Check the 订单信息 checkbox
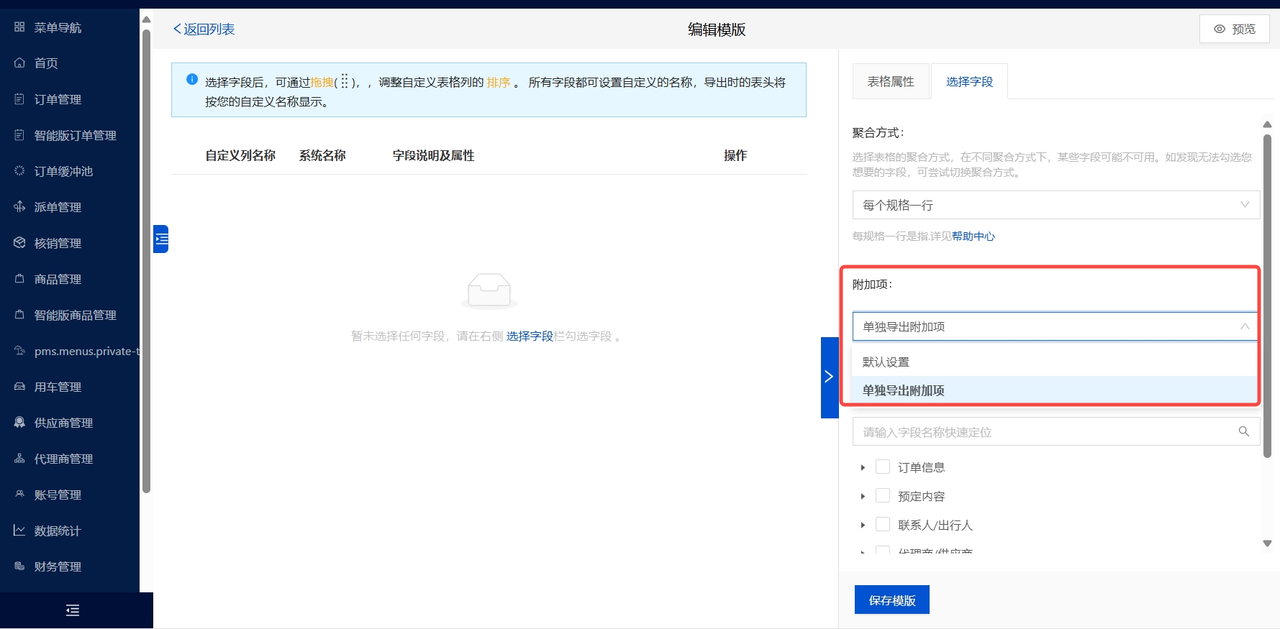This screenshot has width=1280, height=629. [883, 467]
